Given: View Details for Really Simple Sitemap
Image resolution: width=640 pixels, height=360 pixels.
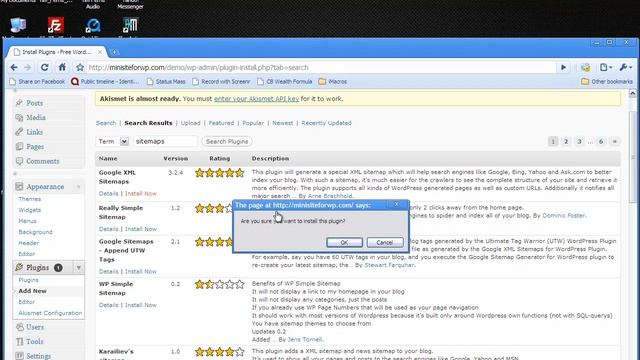Looking at the screenshot, I should pos(109,229).
